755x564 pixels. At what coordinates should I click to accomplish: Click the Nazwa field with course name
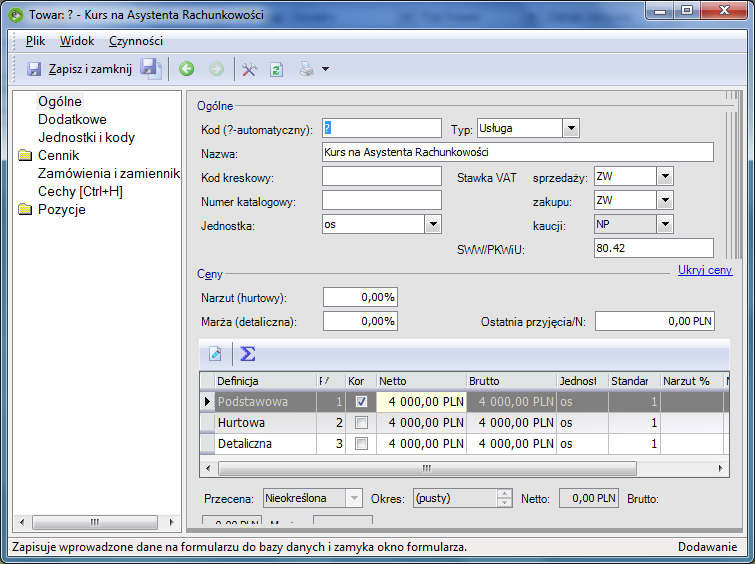(518, 152)
